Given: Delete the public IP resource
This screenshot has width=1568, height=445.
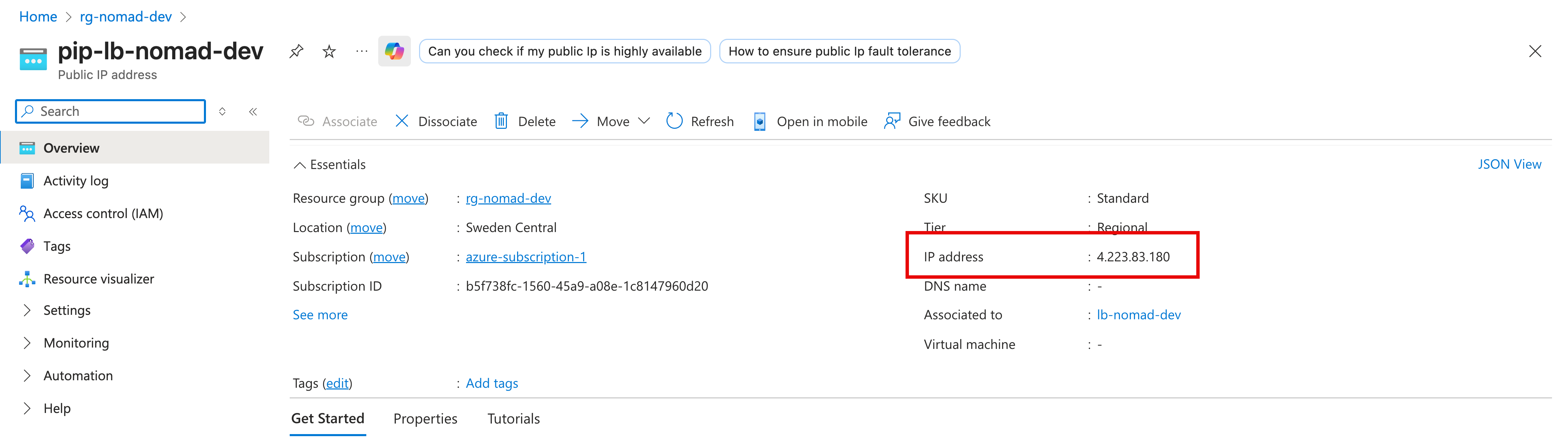Looking at the screenshot, I should [x=525, y=121].
